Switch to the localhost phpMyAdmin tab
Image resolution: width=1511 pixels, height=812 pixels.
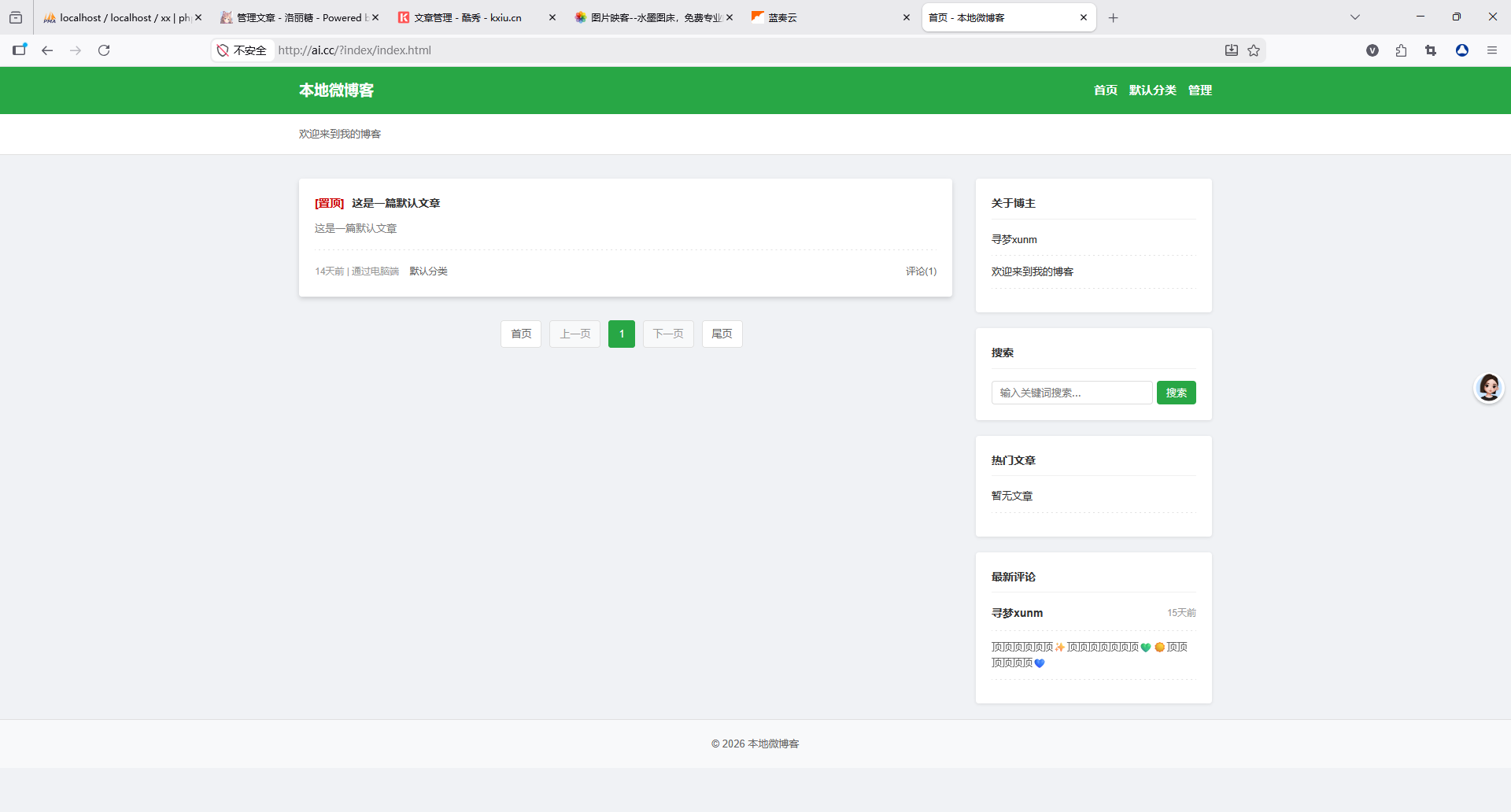[118, 17]
